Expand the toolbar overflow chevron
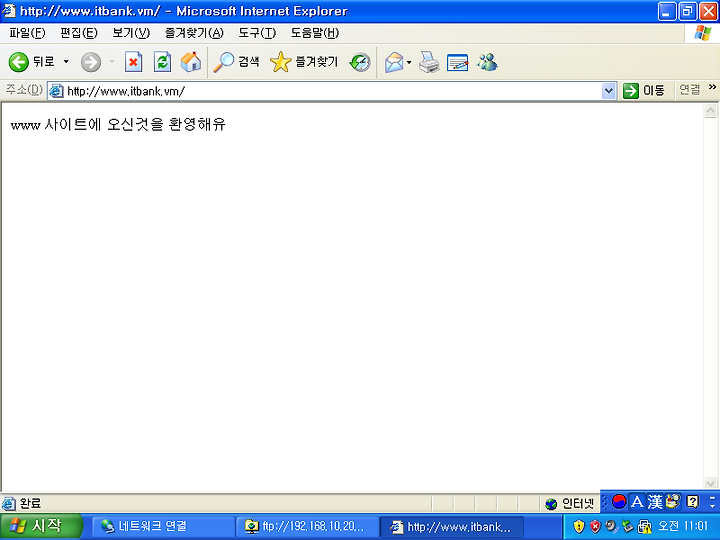 [712, 87]
